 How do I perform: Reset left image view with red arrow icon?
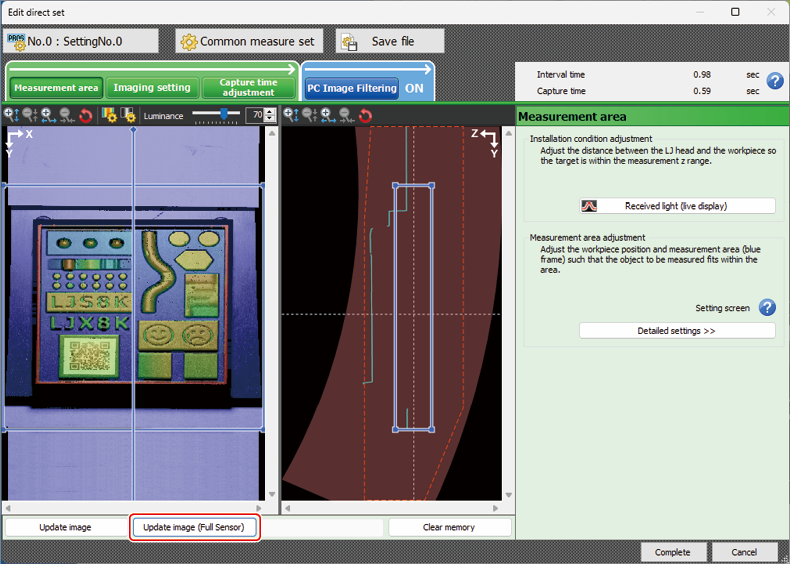click(85, 116)
